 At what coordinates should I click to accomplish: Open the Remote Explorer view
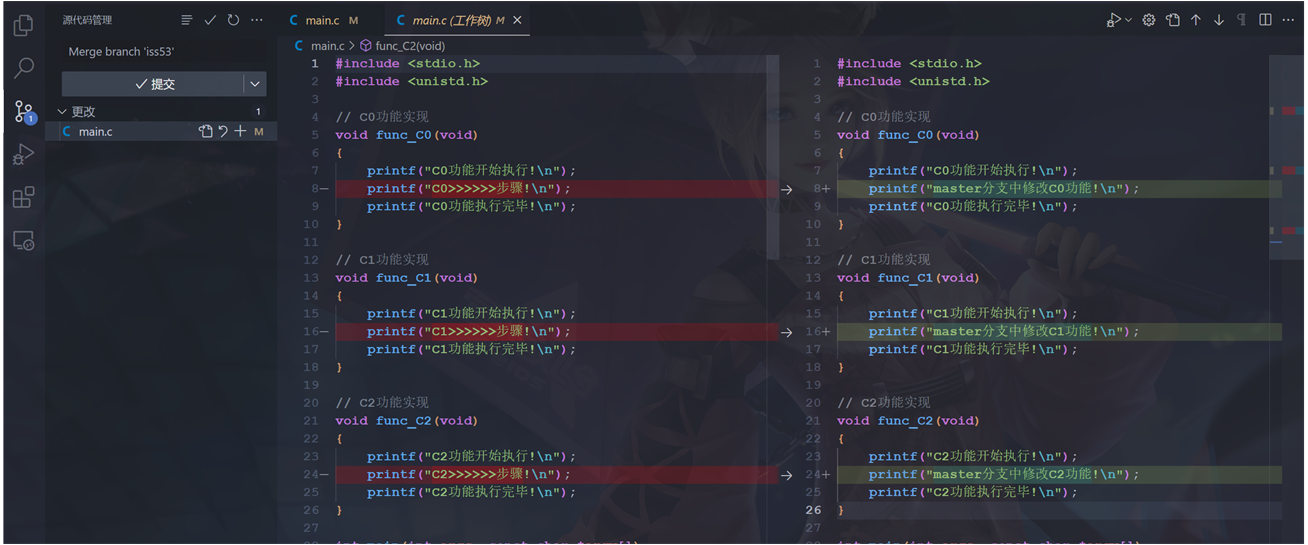[23, 240]
